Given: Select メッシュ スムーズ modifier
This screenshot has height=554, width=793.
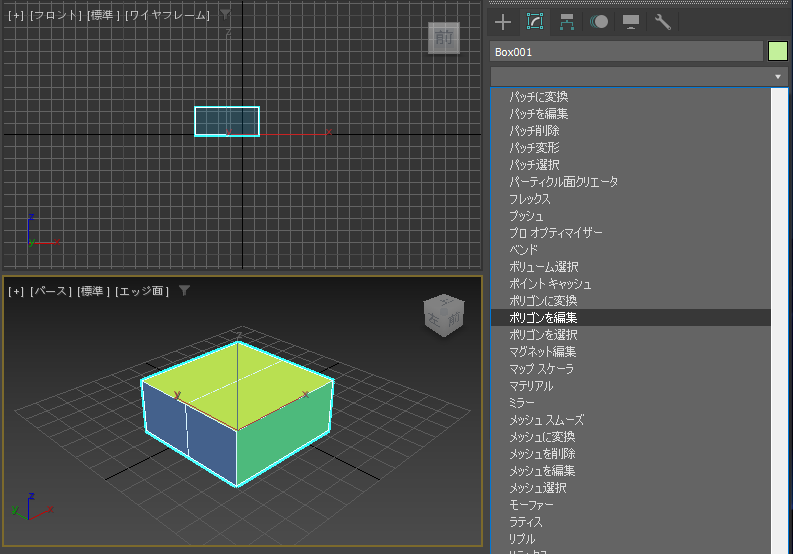Looking at the screenshot, I should click(631, 419).
